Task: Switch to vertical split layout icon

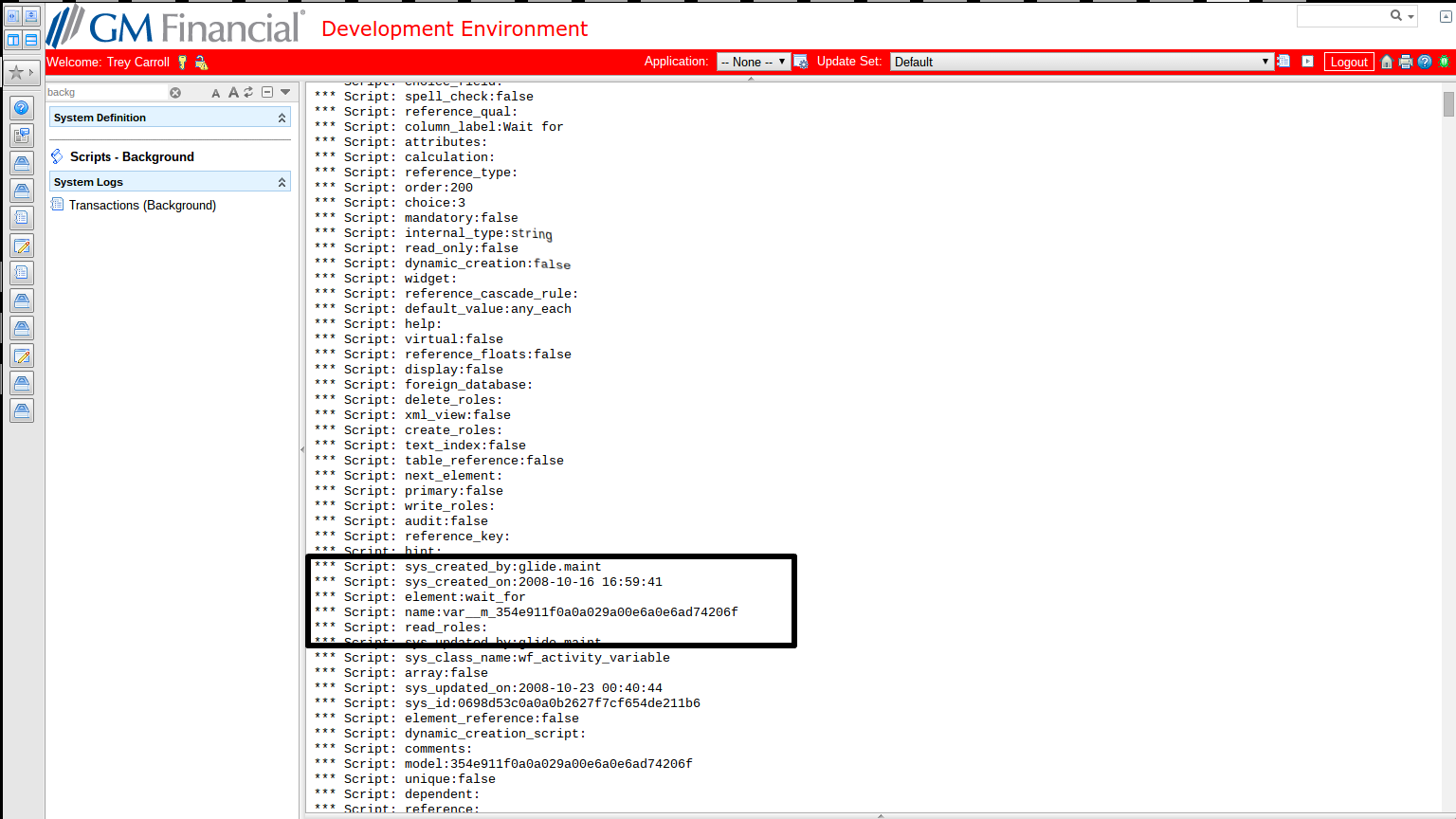Action: click(13, 39)
